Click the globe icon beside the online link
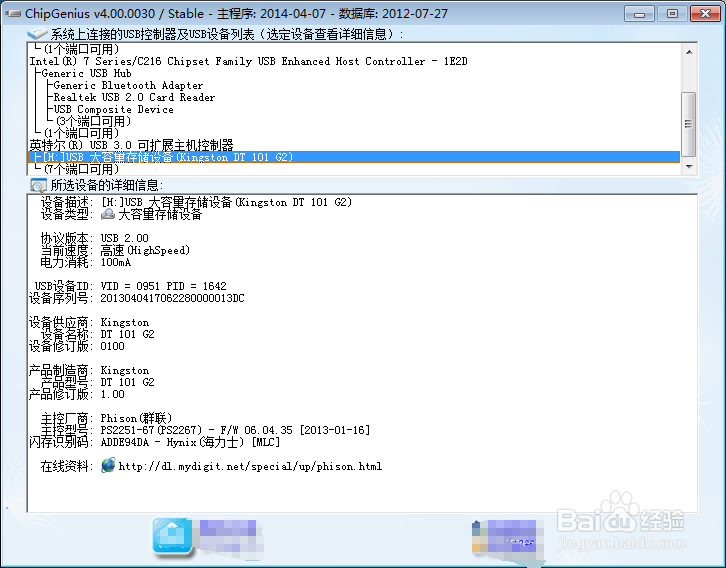The height and width of the screenshot is (568, 726). 108,465
